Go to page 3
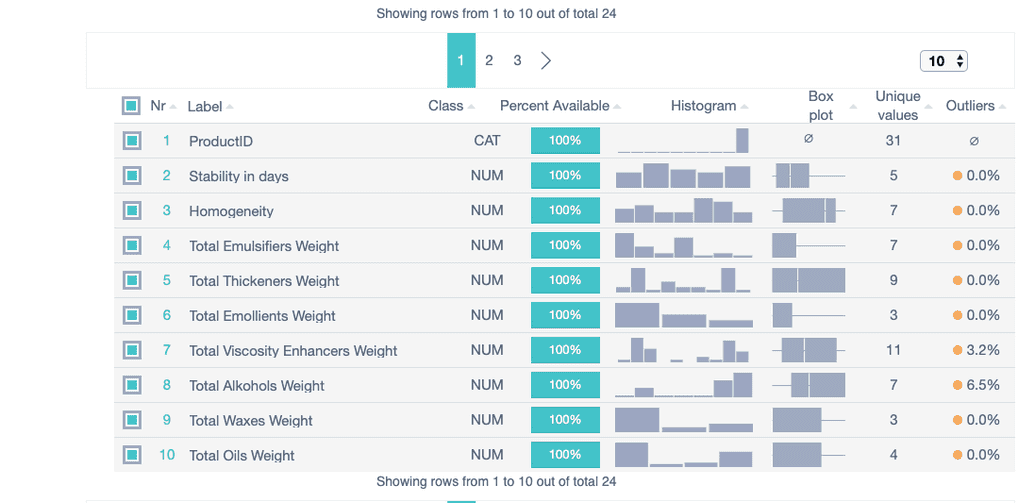Viewport: 1035px width, 503px height. [518, 61]
